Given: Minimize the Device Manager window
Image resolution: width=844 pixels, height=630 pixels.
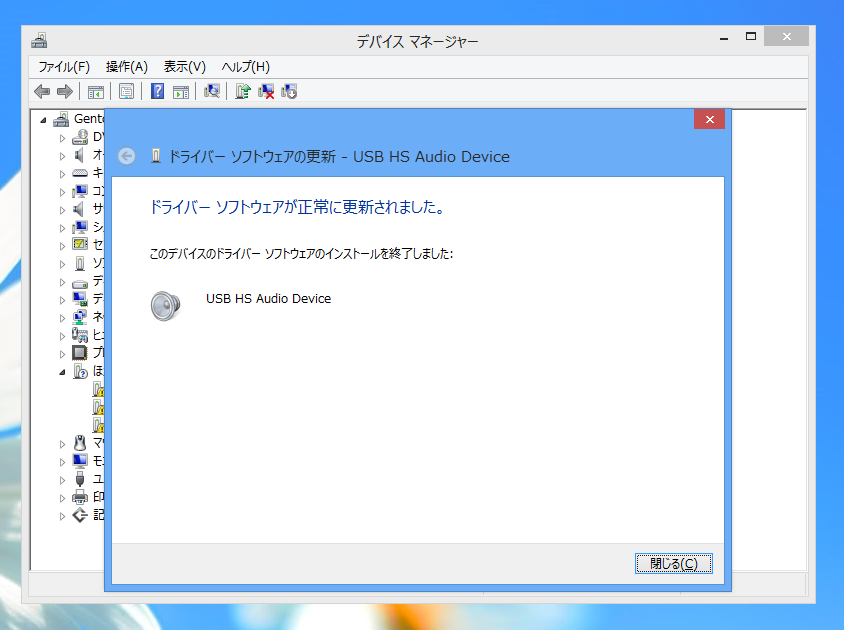Looking at the screenshot, I should [724, 38].
